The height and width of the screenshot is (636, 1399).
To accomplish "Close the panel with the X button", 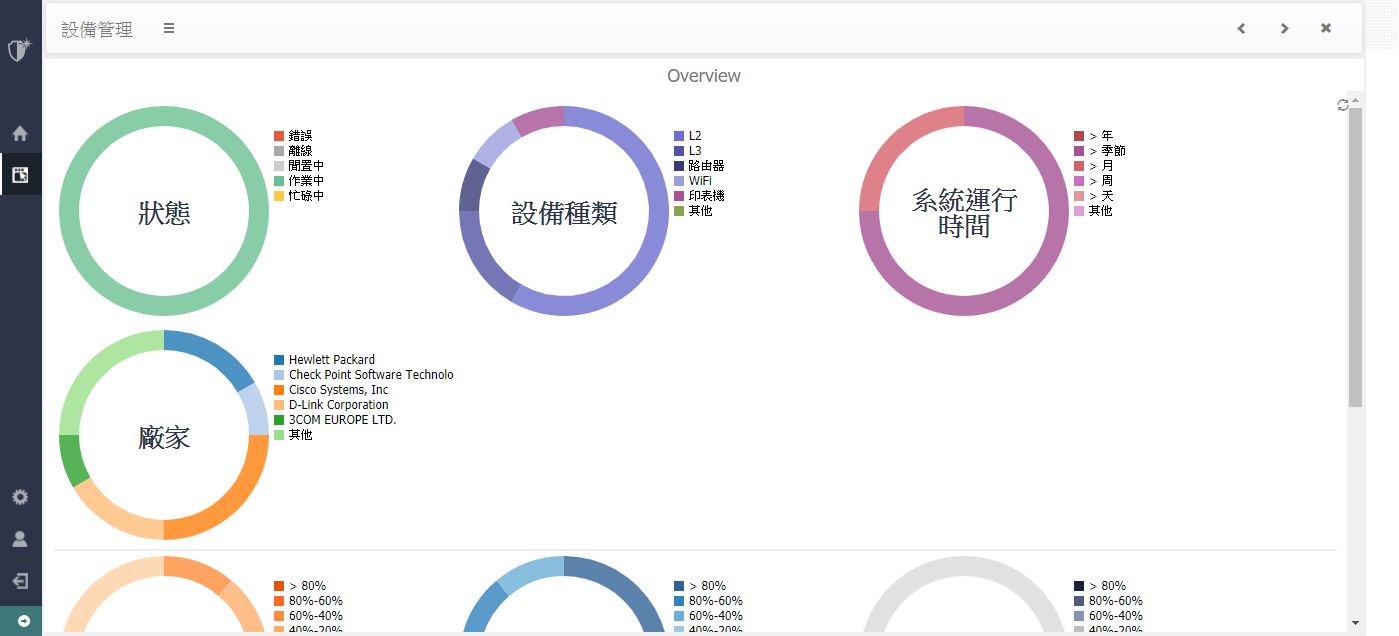I will point(1326,29).
